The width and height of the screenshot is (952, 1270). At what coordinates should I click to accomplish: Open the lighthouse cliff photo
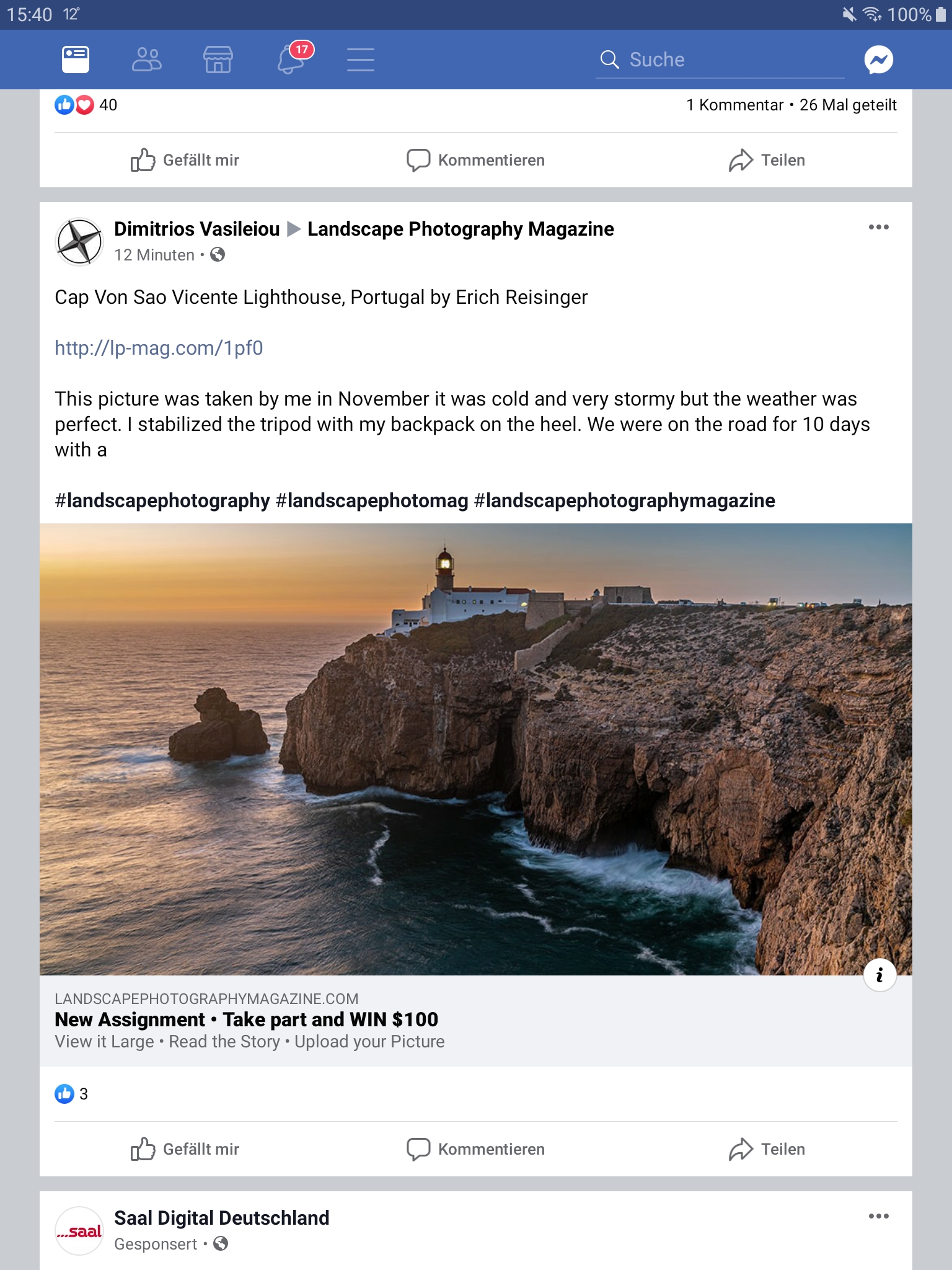[x=476, y=749]
